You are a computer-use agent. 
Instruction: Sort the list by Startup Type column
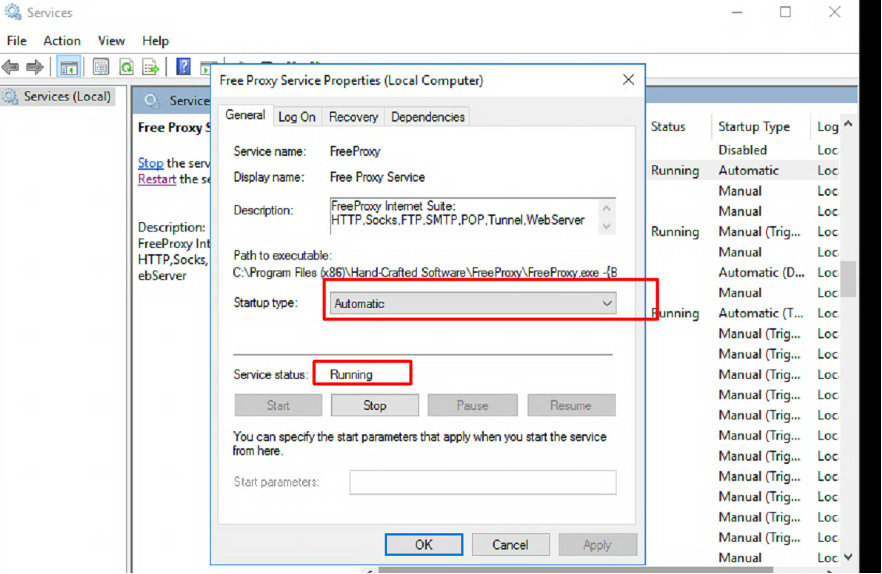(754, 127)
